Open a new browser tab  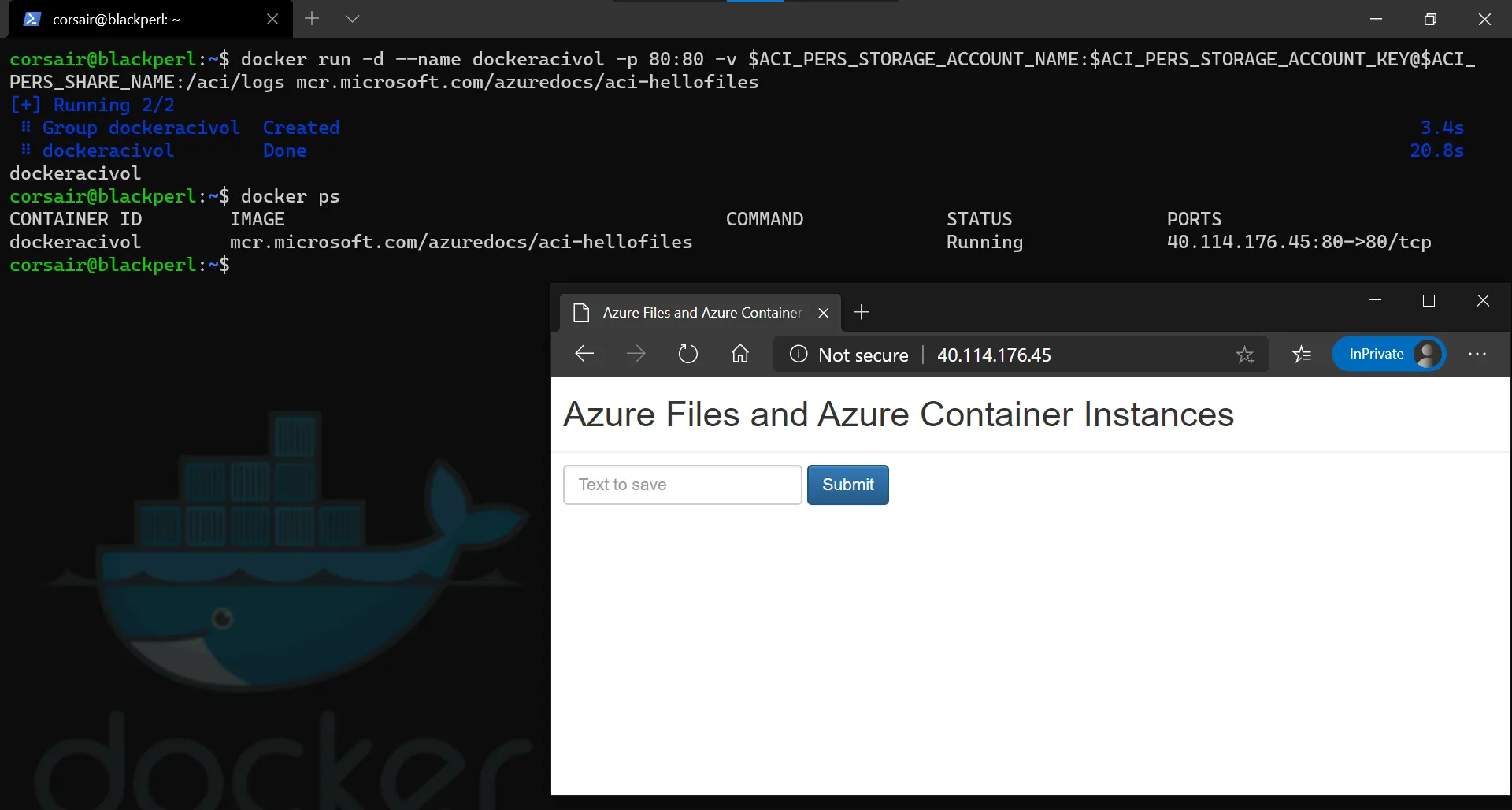pos(862,313)
